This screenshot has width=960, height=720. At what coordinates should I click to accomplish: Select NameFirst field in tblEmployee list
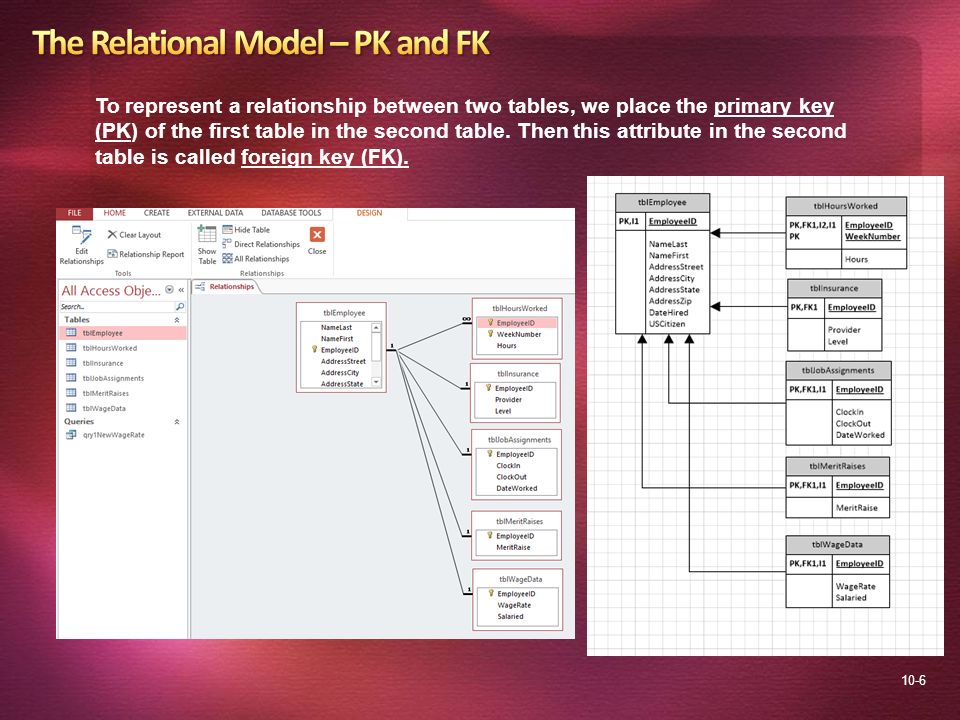click(337, 339)
